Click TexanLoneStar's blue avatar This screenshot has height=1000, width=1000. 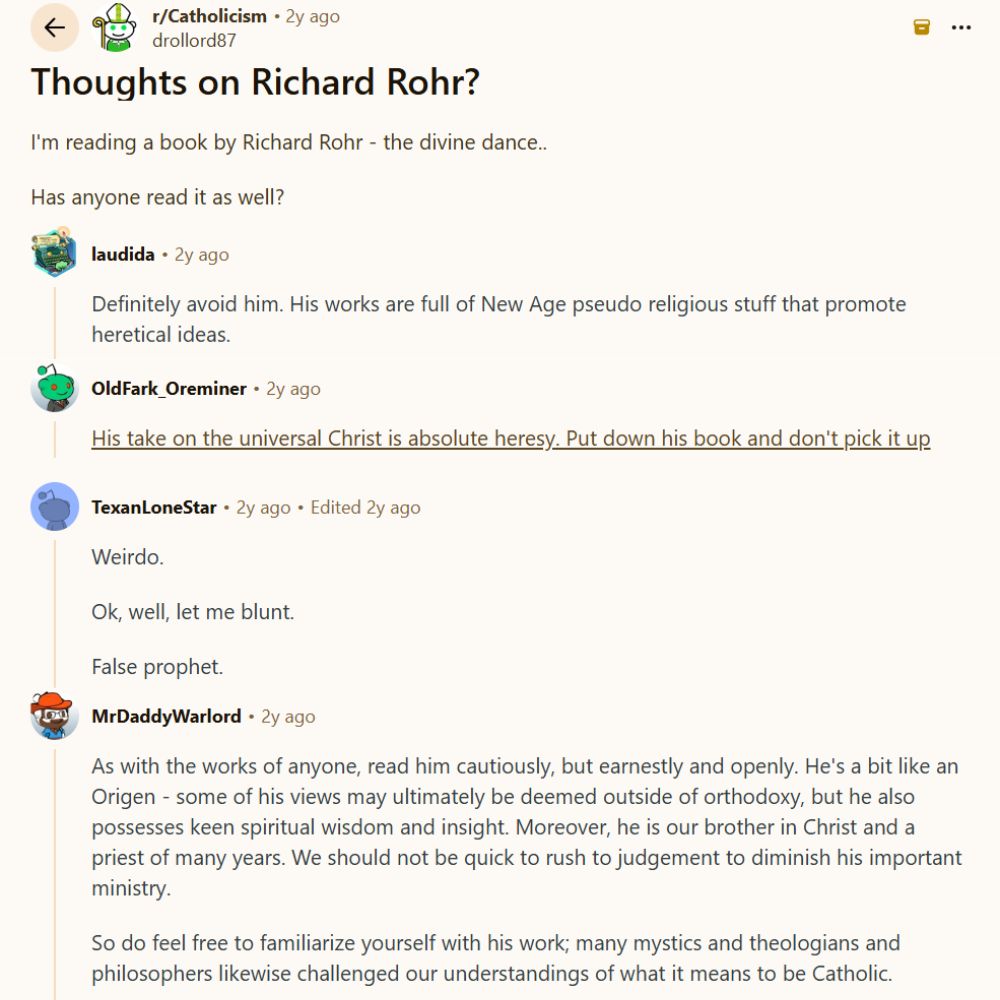(53, 506)
